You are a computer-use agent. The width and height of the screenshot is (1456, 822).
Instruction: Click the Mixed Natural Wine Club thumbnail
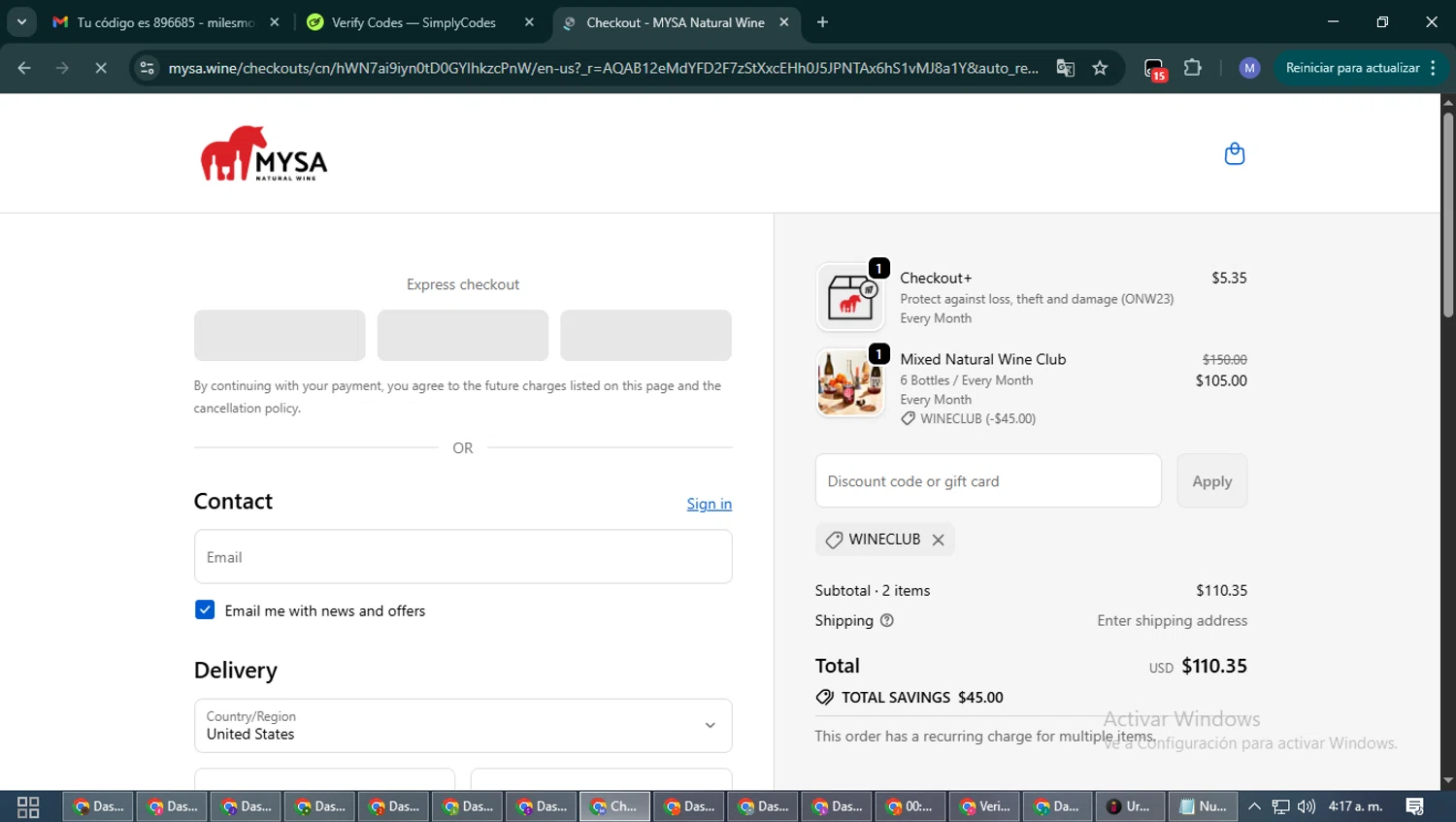[850, 383]
